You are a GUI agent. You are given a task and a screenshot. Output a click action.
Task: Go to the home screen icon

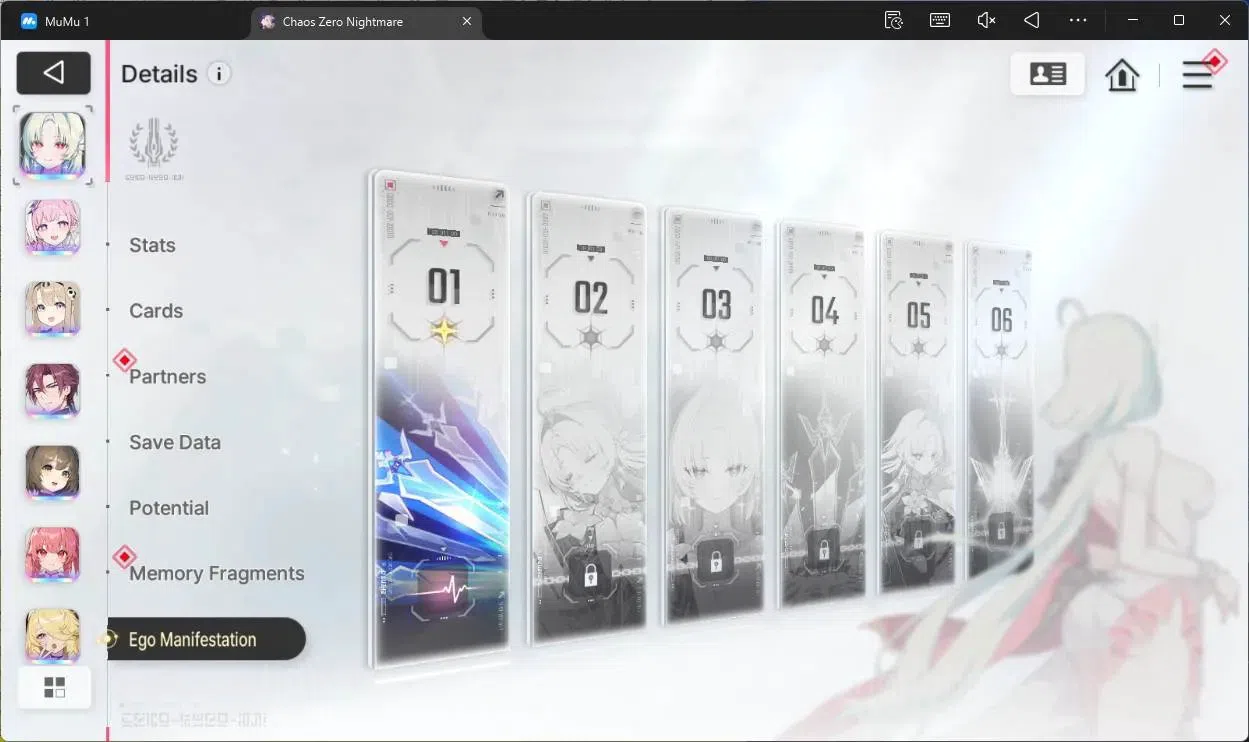(x=1122, y=75)
